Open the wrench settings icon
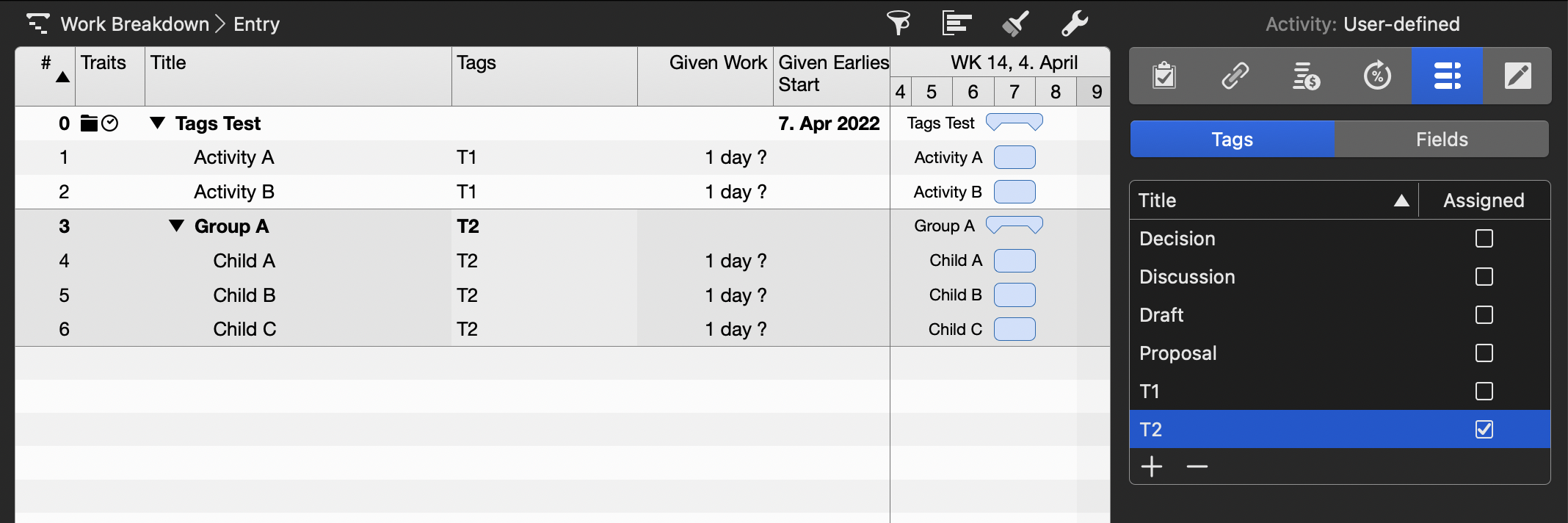Image resolution: width=1568 pixels, height=523 pixels. pos(1073,23)
